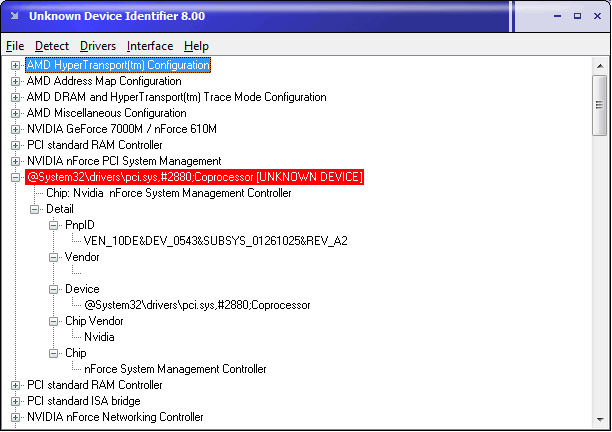This screenshot has height=432, width=612.
Task: Open the Drivers menu
Action: (98, 46)
